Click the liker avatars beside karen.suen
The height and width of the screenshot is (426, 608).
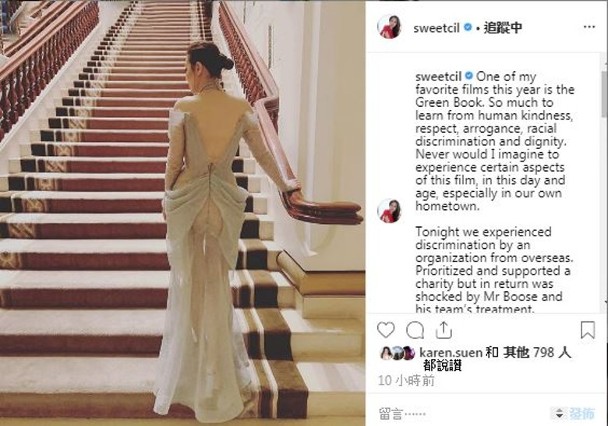pos(397,353)
